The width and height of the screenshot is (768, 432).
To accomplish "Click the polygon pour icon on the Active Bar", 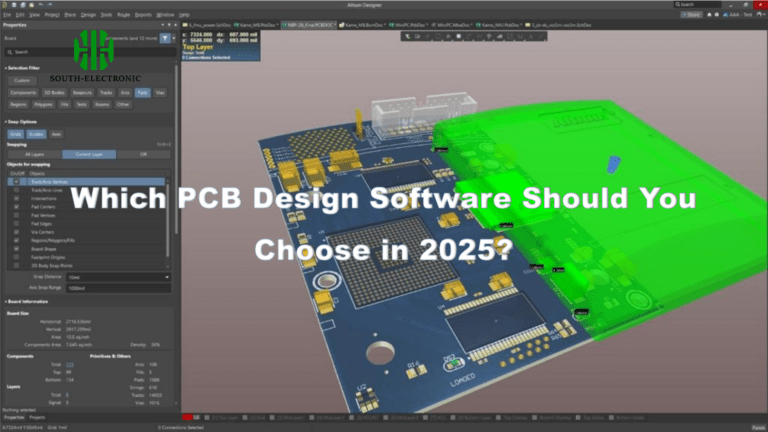I will pyautogui.click(x=500, y=36).
